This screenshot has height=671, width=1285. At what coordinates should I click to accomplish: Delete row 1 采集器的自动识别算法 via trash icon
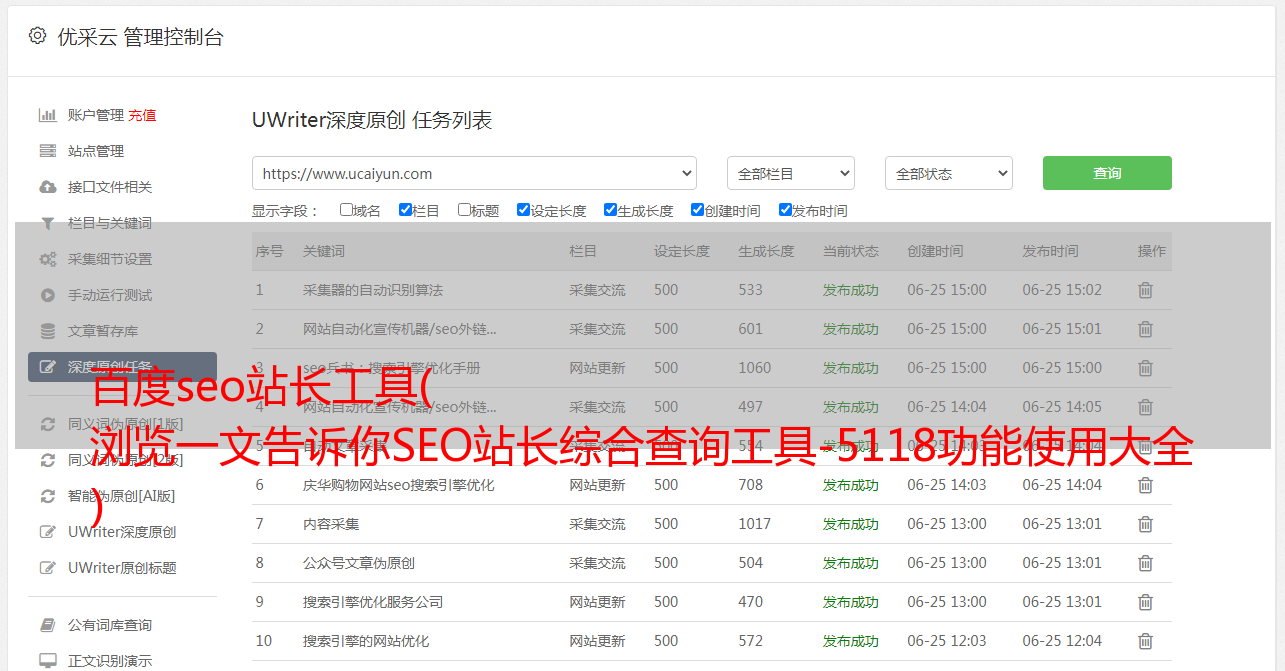coord(1145,290)
